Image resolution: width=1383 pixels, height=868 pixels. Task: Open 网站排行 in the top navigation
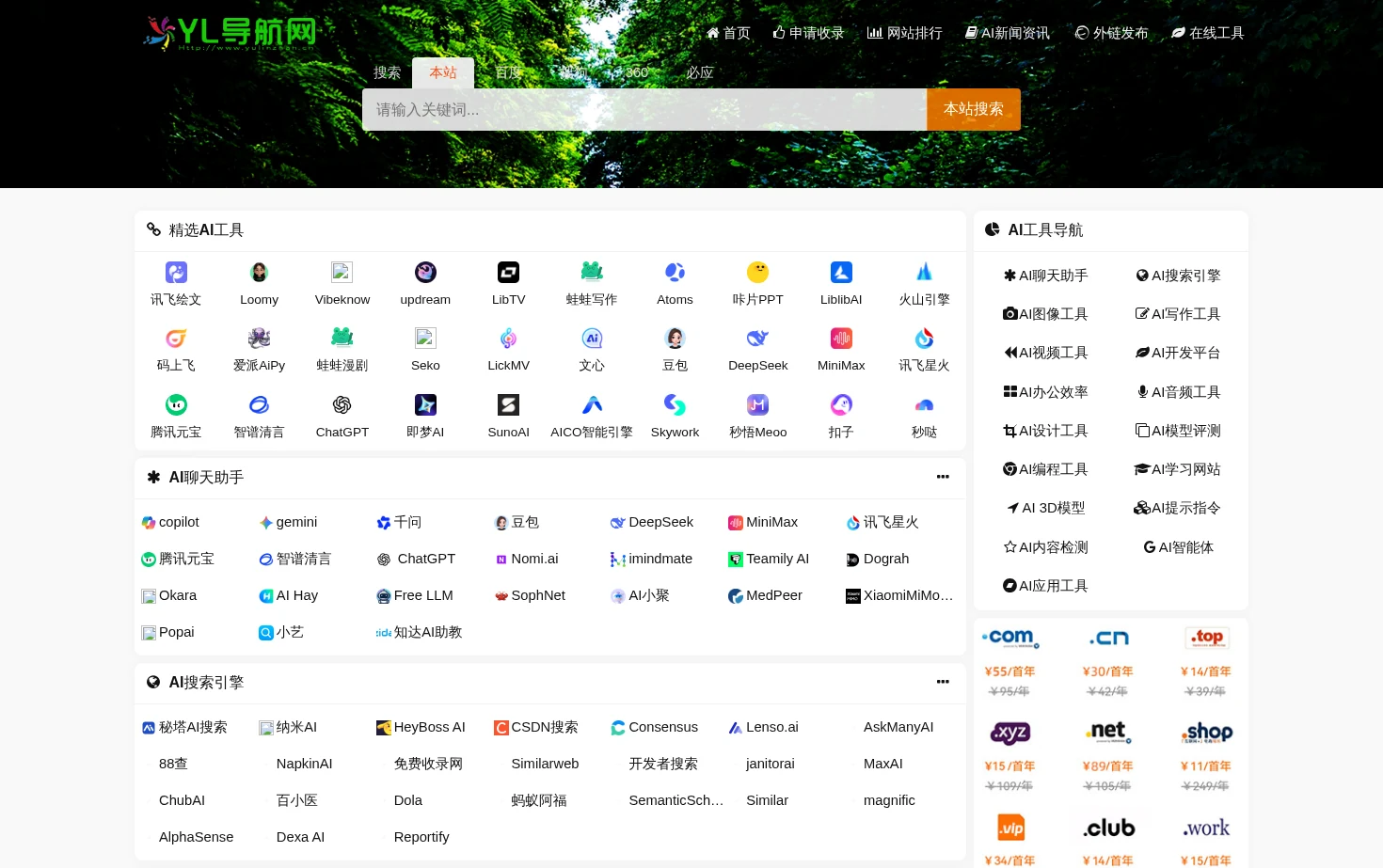click(x=904, y=33)
